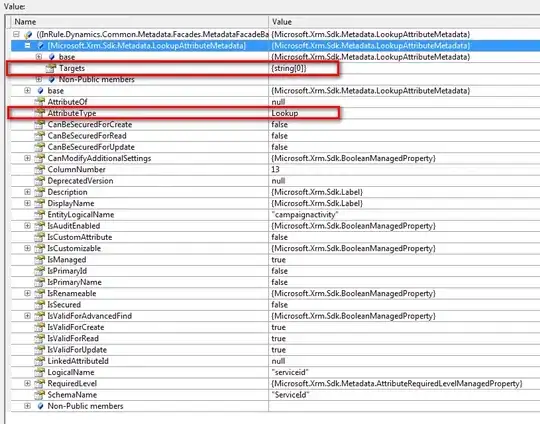Click the "null" value of DeprecatedVersion
The image size is (540, 424).
pos(278,181)
